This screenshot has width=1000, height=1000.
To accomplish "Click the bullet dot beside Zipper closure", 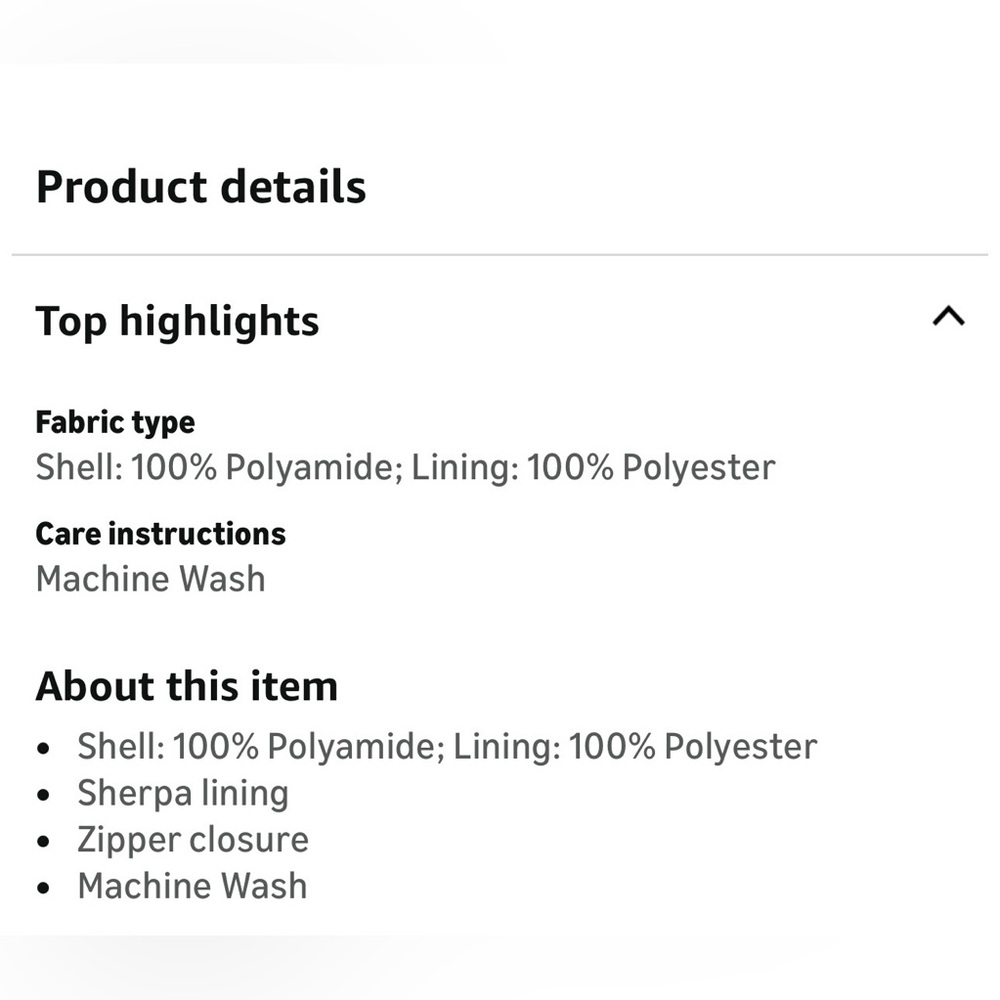I will click(x=43, y=841).
